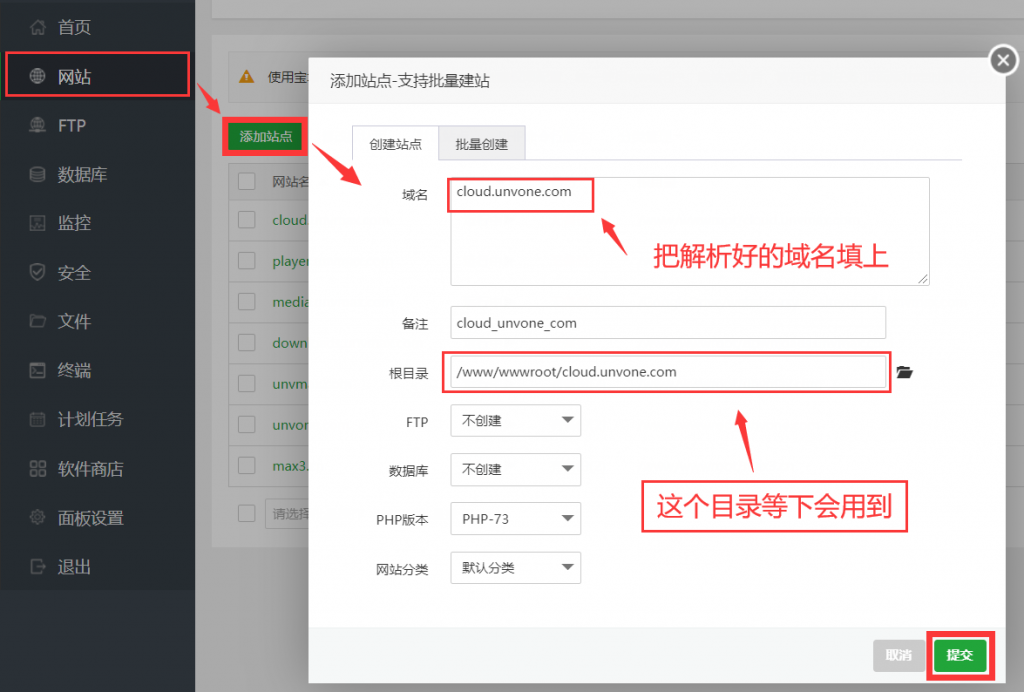This screenshot has height=692, width=1024.
Task: Click the gear icon beside 面板设置
Action: tap(38, 518)
